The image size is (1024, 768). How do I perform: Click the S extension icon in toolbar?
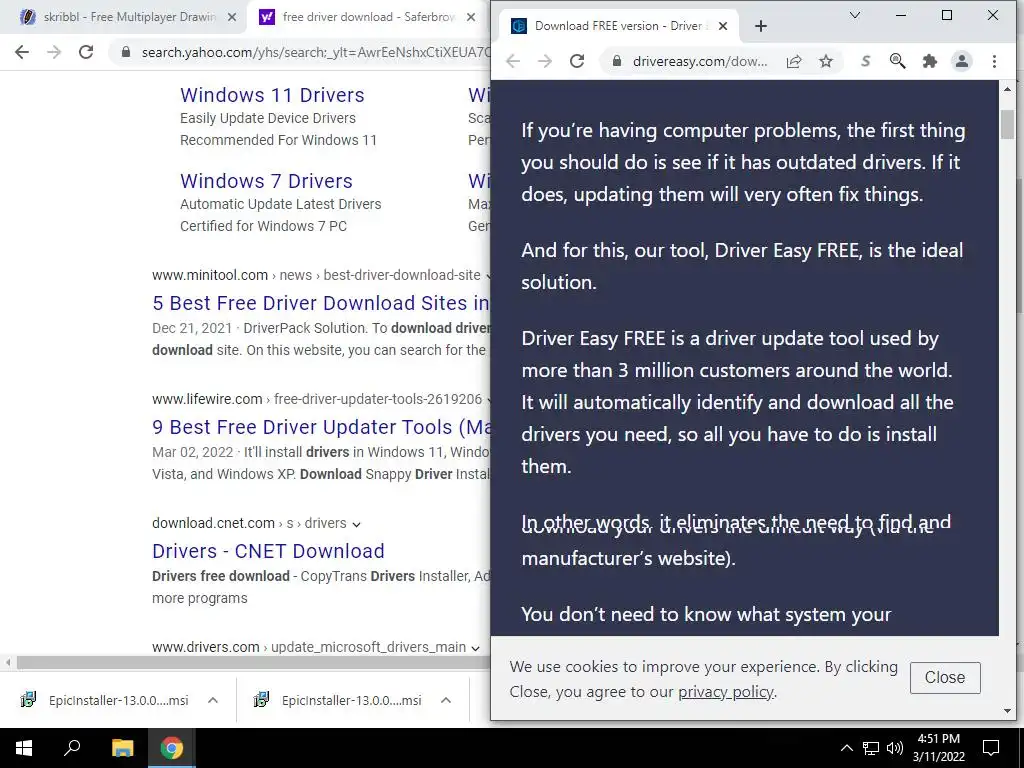(x=865, y=61)
